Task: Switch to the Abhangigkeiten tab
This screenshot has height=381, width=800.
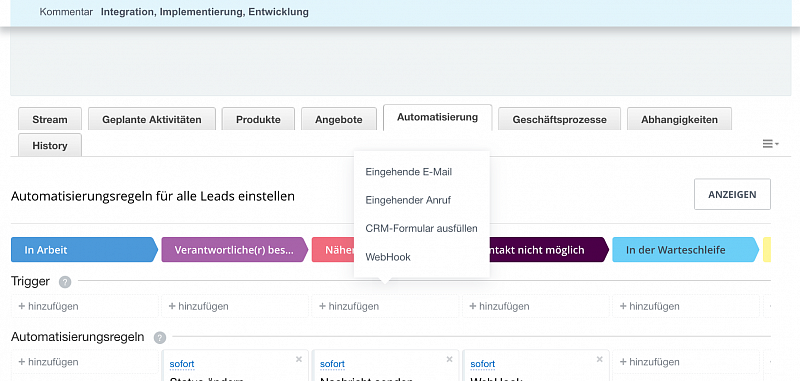Action: click(680, 119)
